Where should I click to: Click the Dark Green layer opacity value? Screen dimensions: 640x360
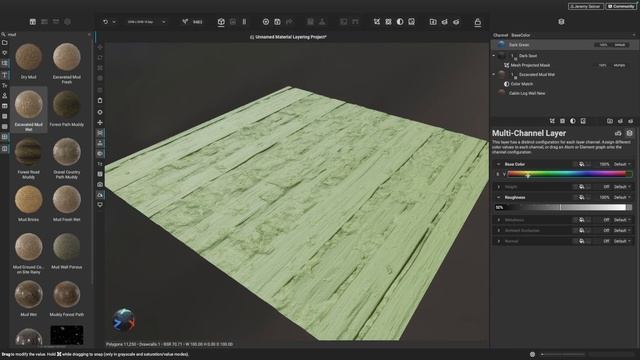tap(603, 45)
